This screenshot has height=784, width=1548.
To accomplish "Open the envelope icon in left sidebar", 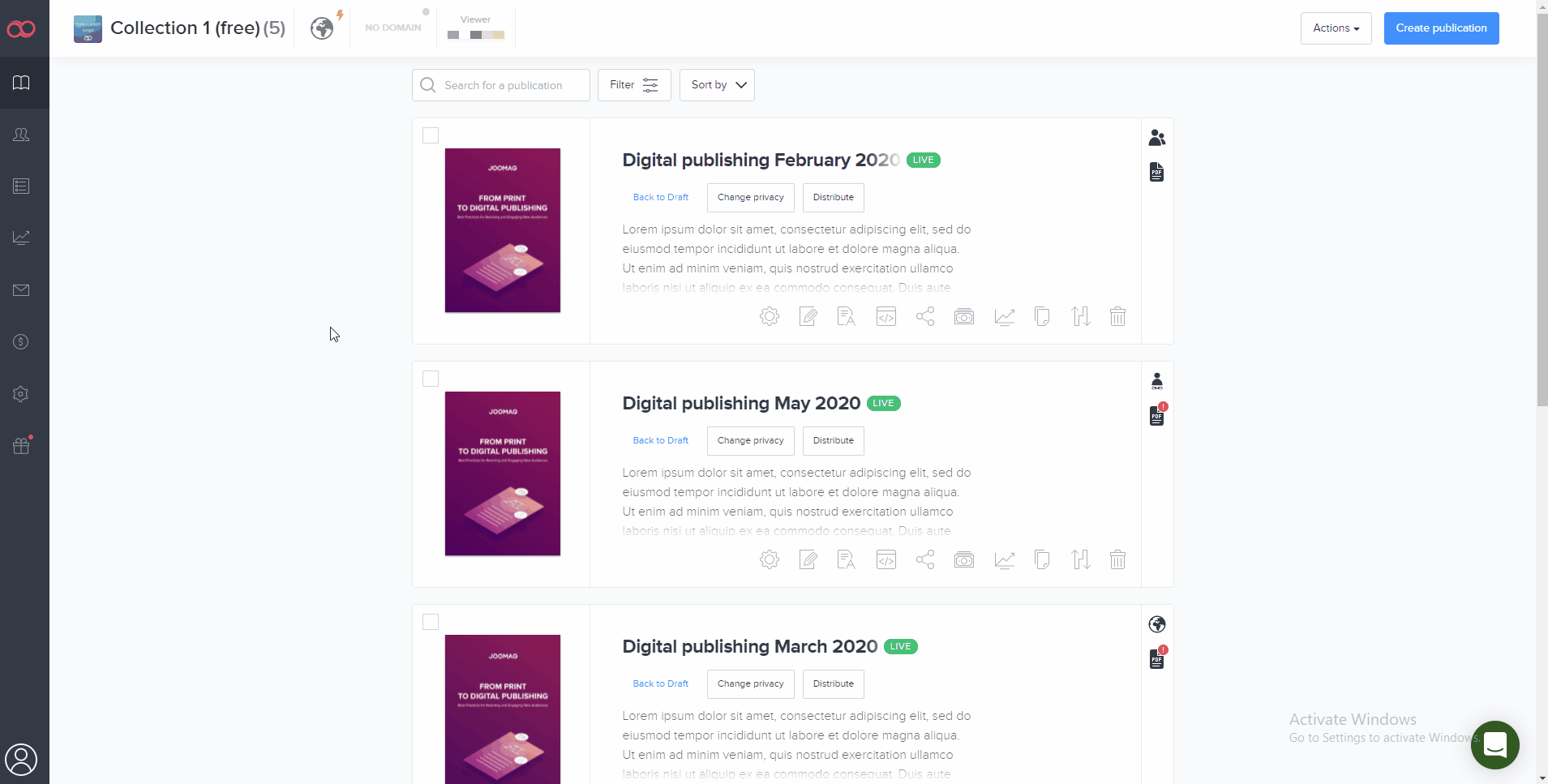I will (x=22, y=290).
